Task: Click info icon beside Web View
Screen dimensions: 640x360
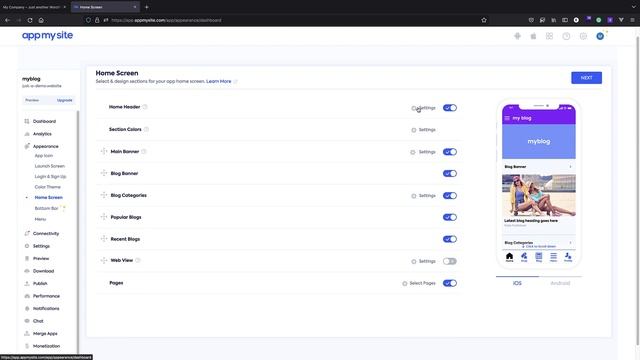Action: [x=138, y=260]
